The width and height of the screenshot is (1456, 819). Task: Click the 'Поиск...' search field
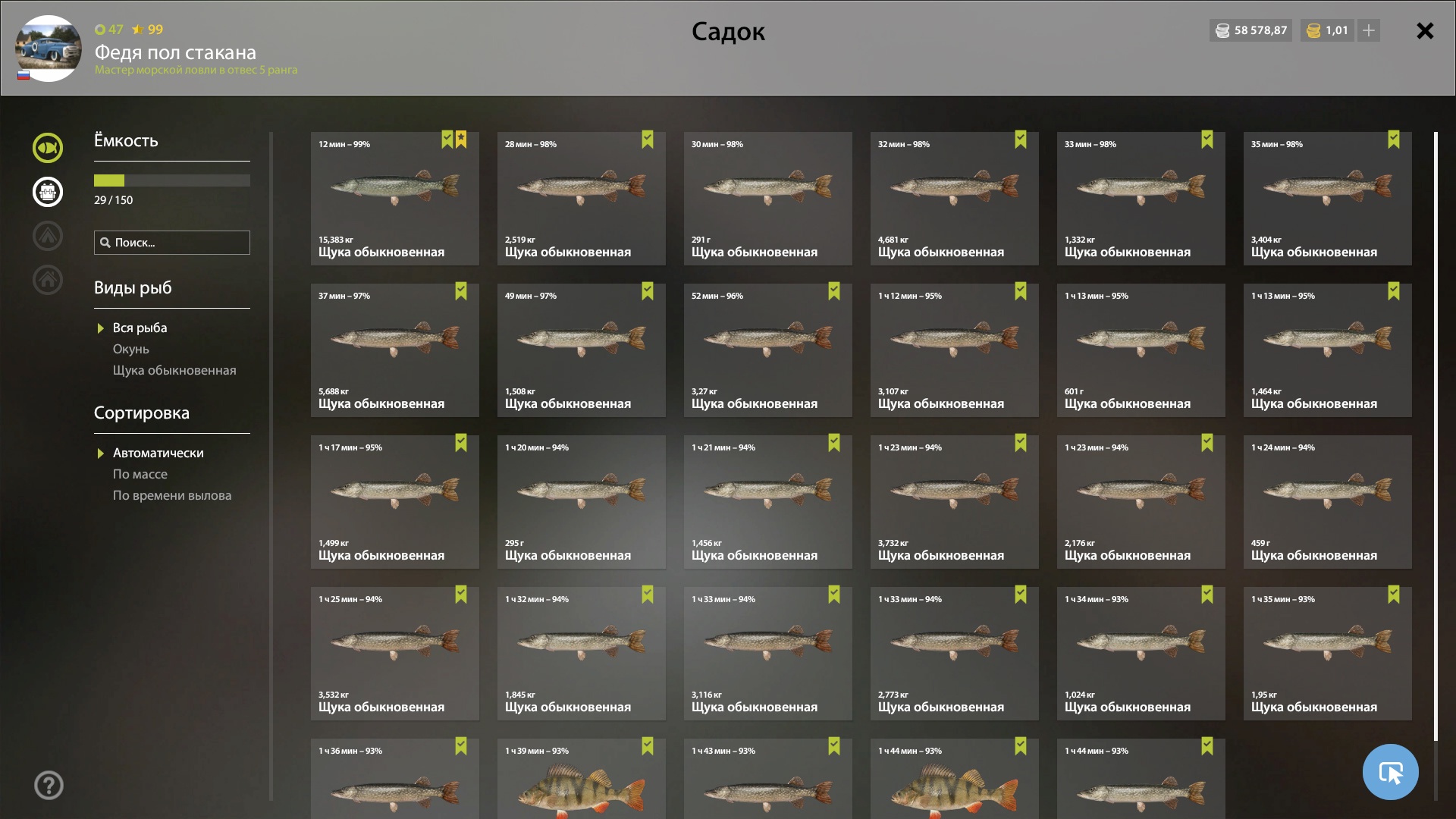click(172, 243)
